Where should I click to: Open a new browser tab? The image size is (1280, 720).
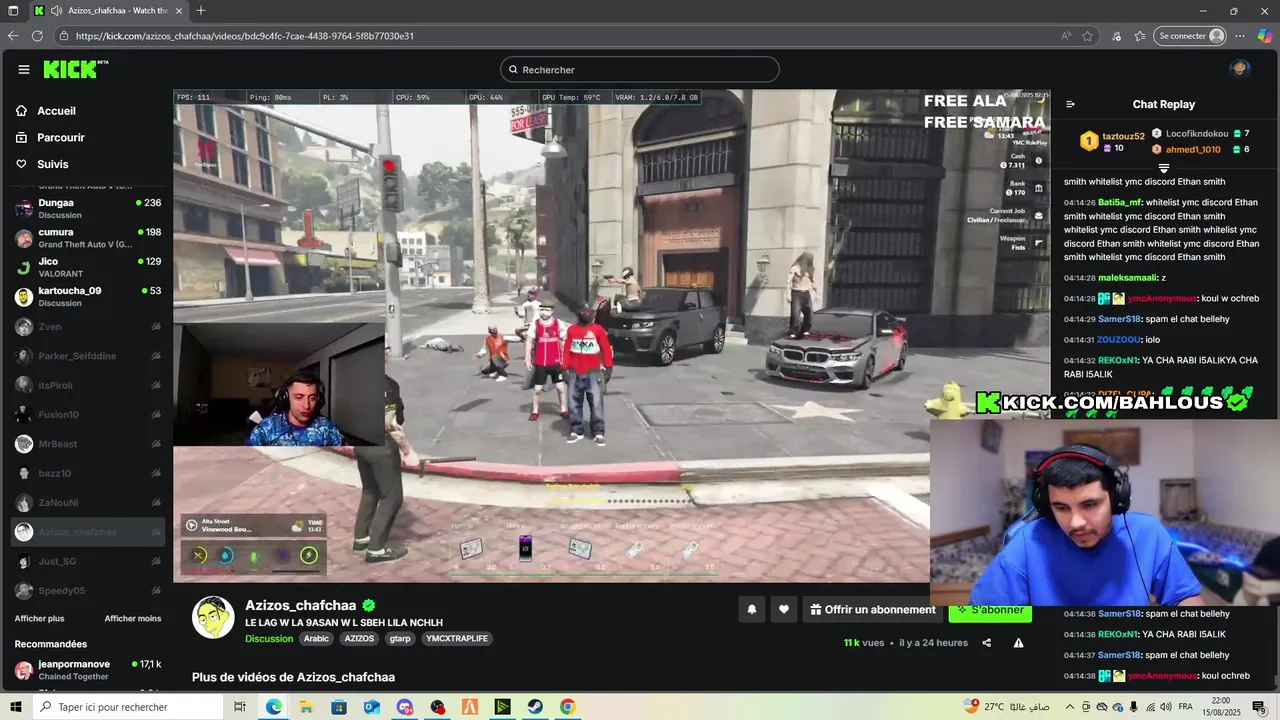201,11
